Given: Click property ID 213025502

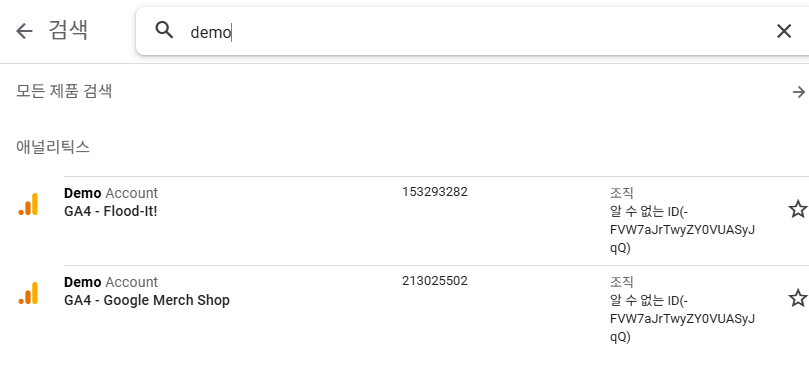Looking at the screenshot, I should [x=435, y=281].
